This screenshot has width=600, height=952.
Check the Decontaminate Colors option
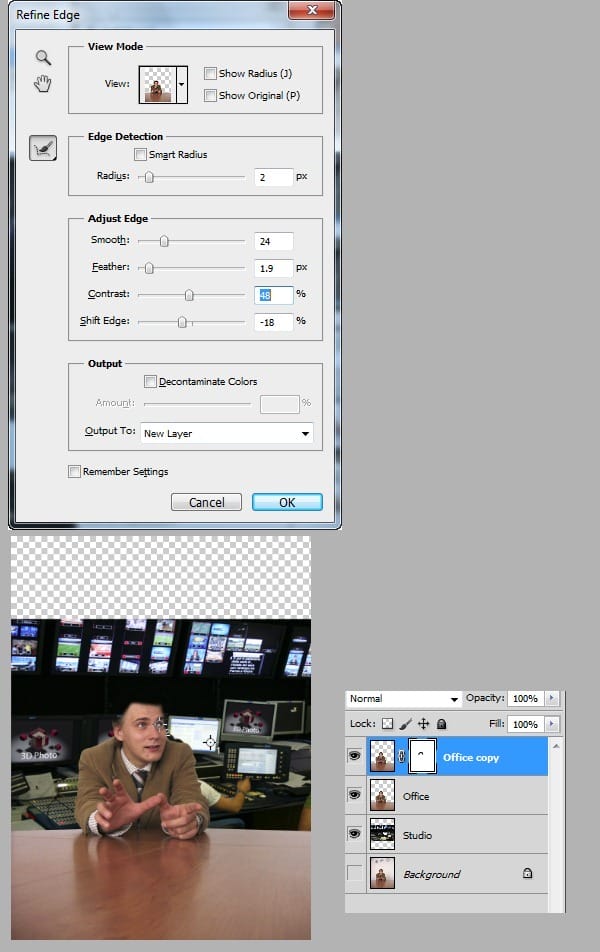(150, 381)
